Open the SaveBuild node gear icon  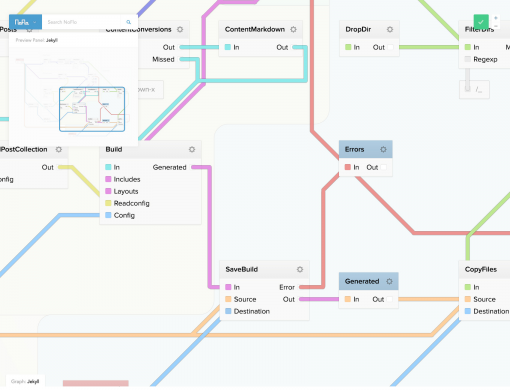pos(300,269)
